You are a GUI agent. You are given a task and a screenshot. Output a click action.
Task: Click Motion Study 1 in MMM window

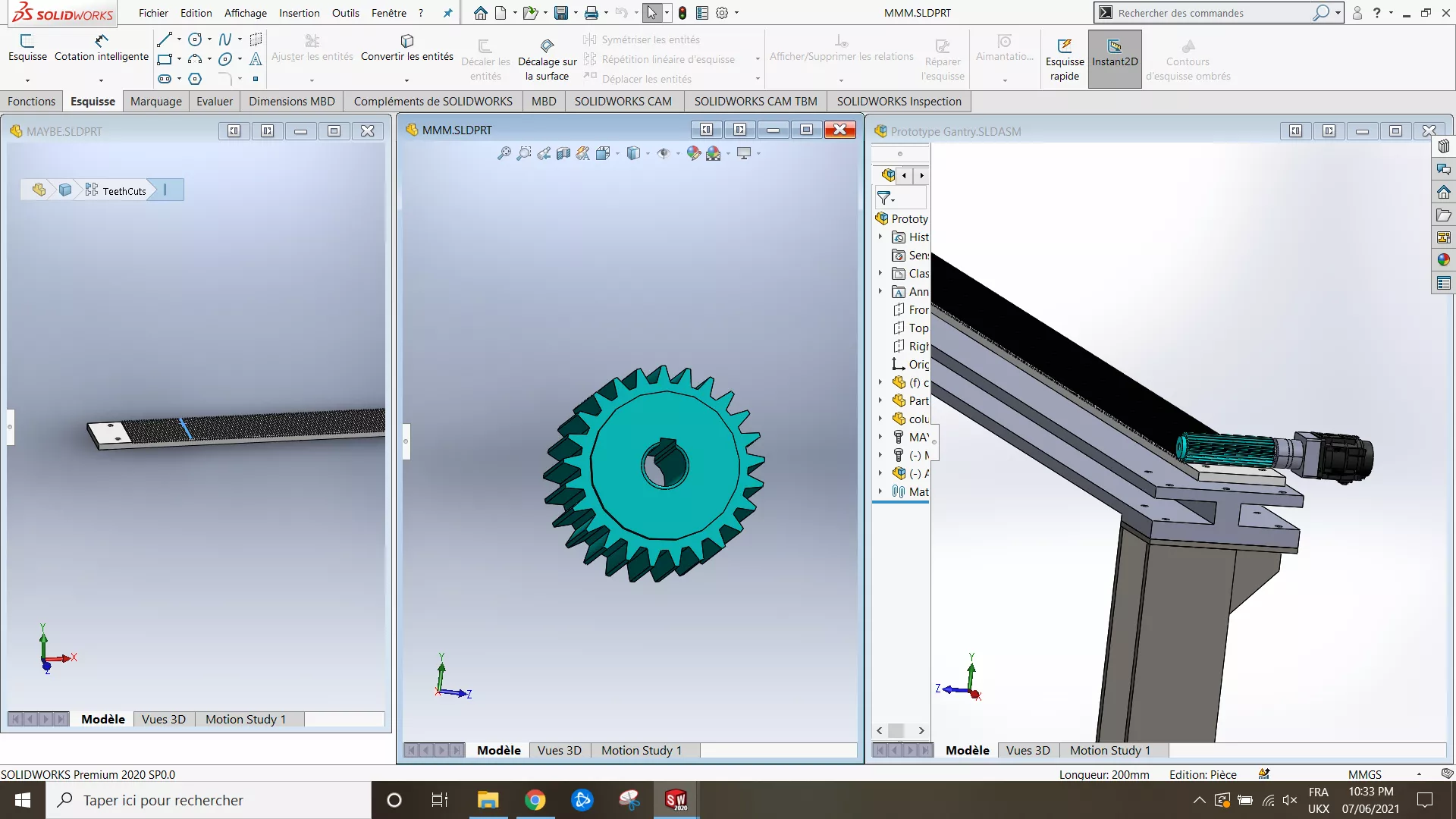coord(641,750)
